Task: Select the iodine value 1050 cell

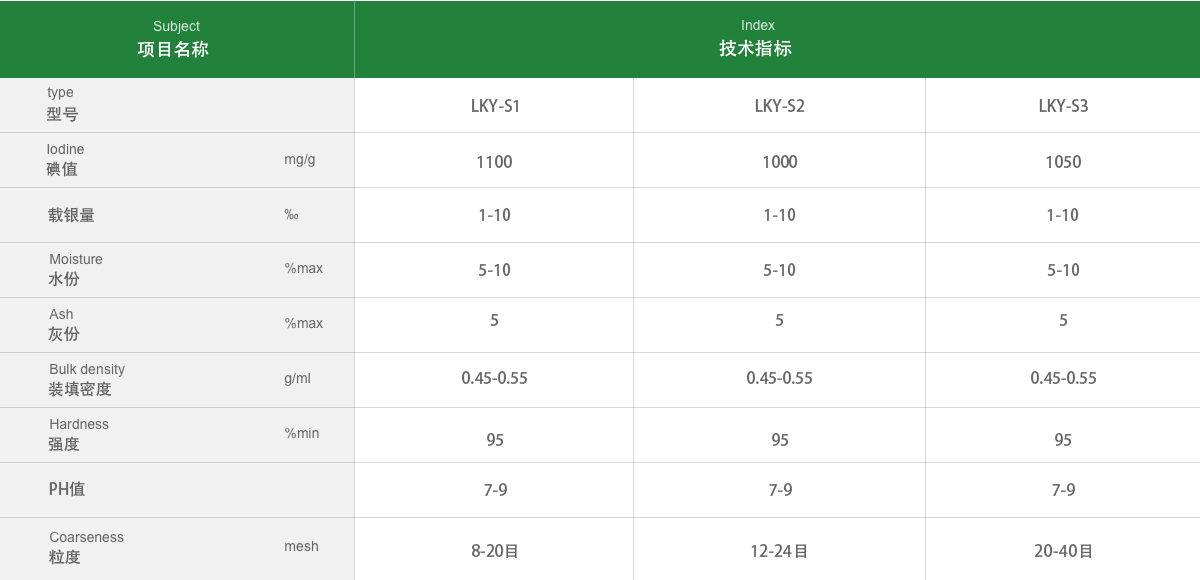Action: point(1063,162)
